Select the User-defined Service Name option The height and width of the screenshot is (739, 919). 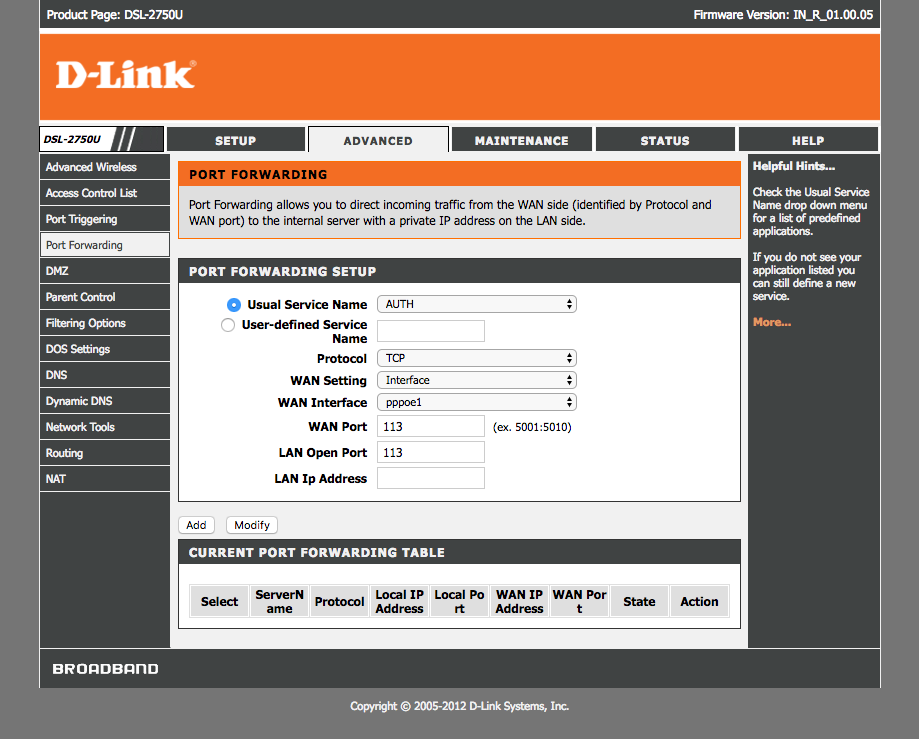[x=228, y=325]
